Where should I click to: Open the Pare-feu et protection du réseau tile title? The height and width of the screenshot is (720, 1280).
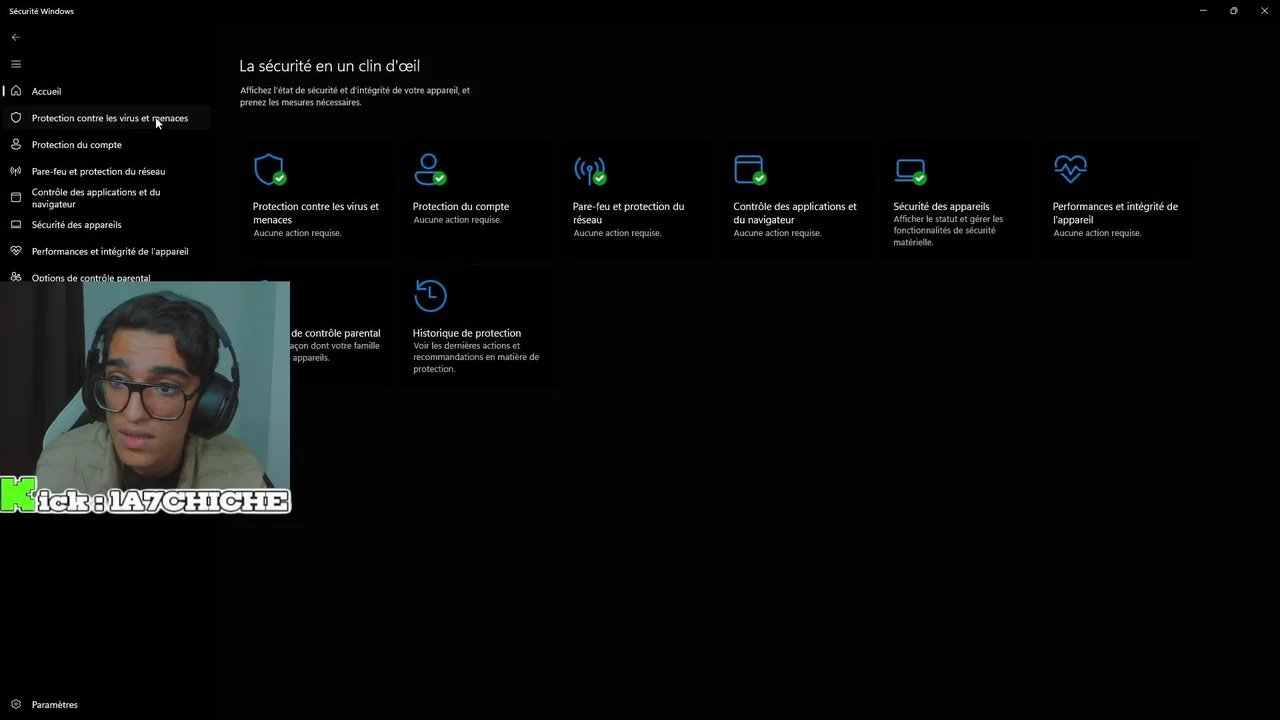click(x=628, y=213)
